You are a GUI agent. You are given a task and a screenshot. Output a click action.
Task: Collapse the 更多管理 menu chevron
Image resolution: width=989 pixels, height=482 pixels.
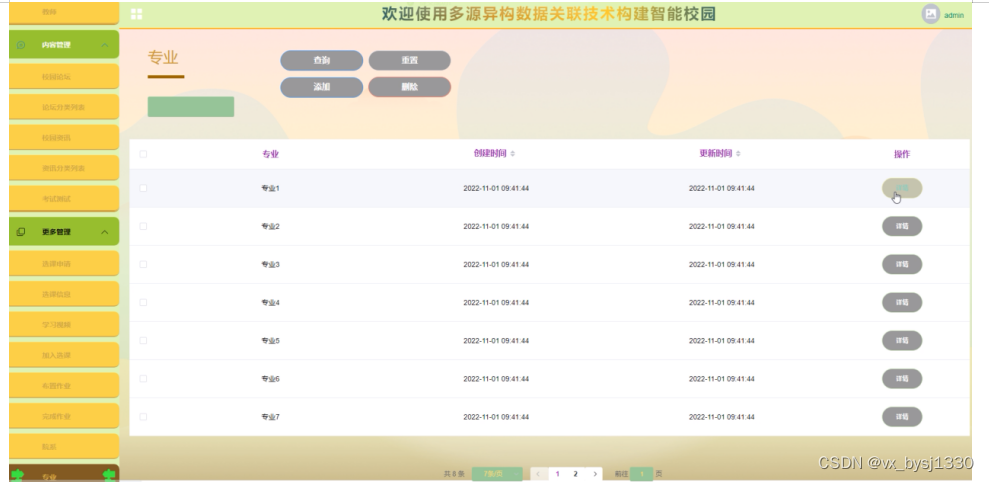pos(105,232)
